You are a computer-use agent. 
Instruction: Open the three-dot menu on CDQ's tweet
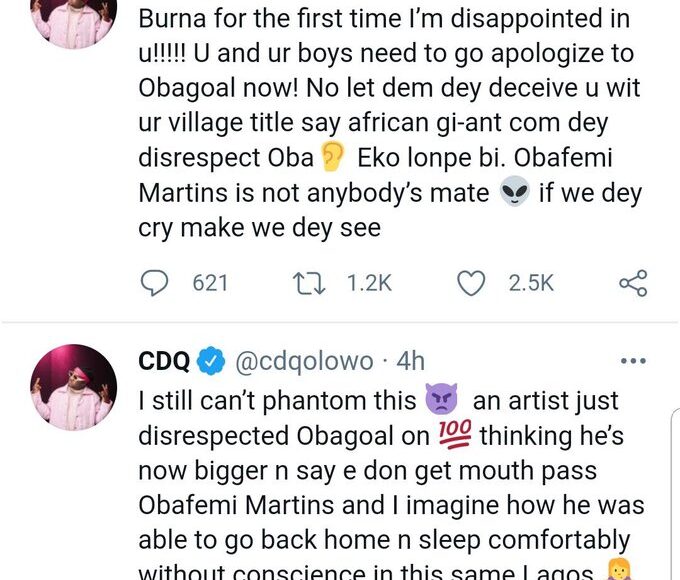point(633,361)
